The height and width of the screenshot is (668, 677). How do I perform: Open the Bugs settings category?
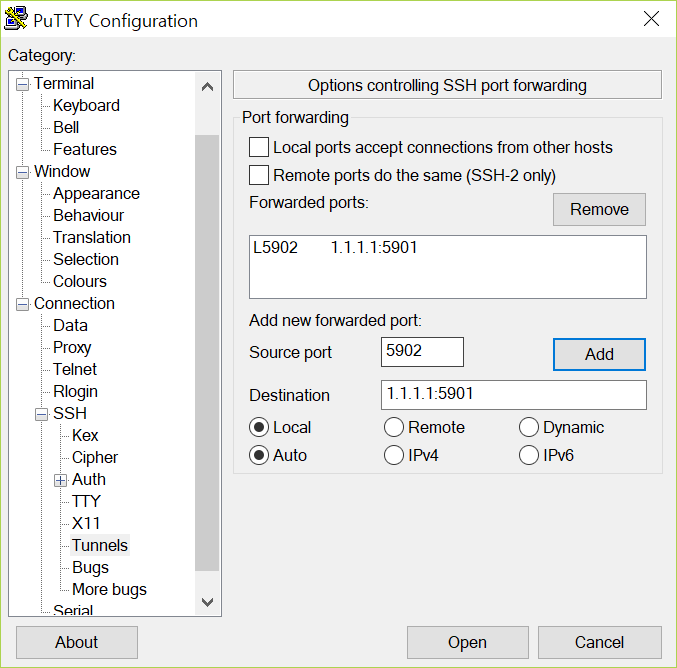90,568
